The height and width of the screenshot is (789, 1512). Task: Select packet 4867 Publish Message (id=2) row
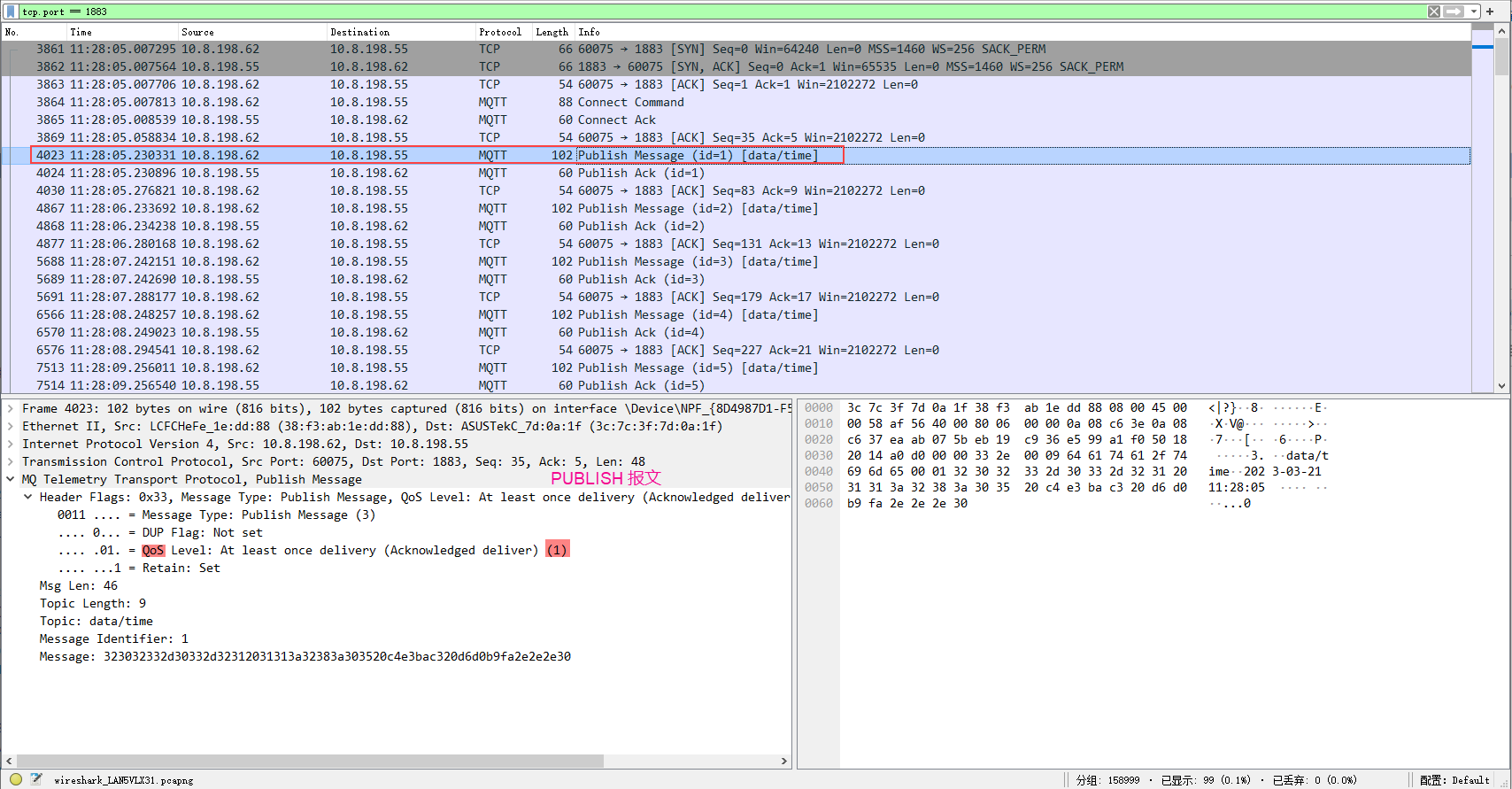(736, 208)
